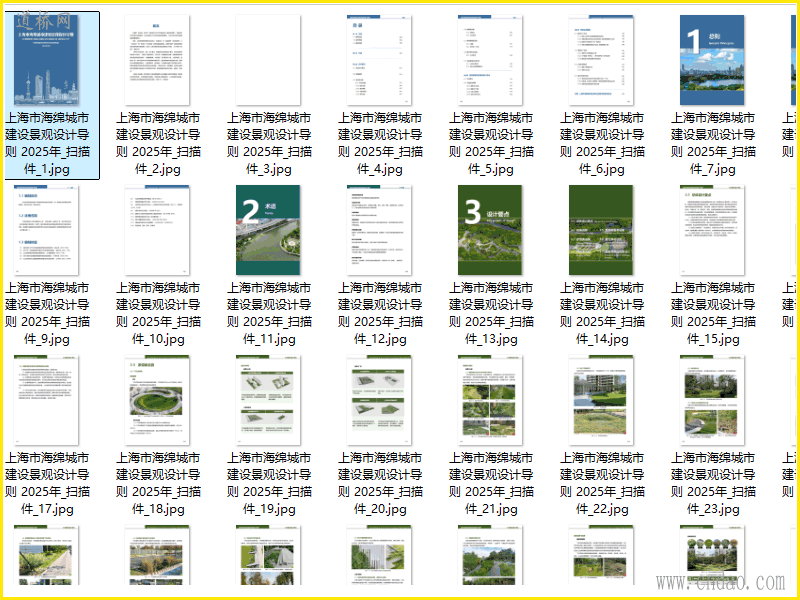Select the thumbnail of 扫描件_1.jpg cover page
This screenshot has height=600, width=800.
coord(46,60)
